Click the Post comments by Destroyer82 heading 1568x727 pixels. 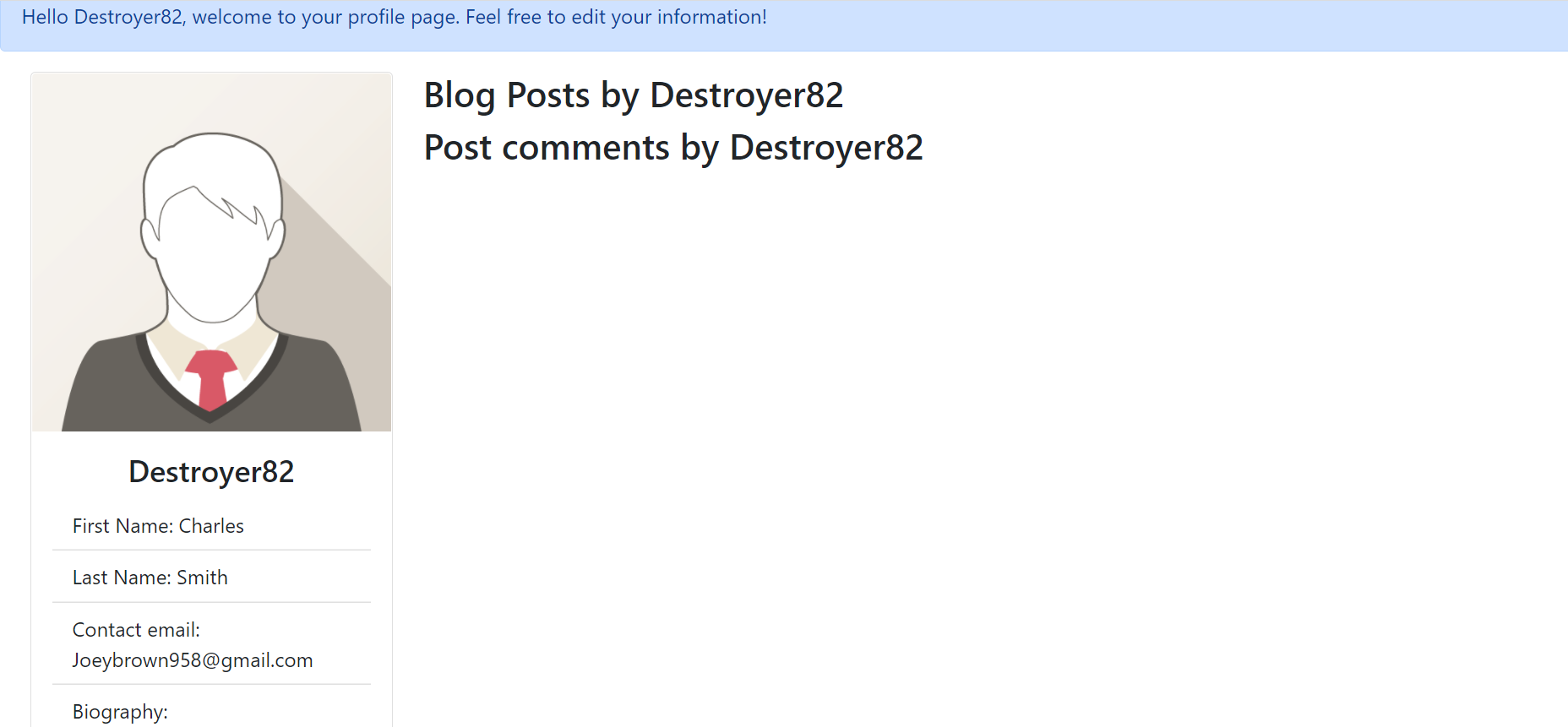point(673,148)
